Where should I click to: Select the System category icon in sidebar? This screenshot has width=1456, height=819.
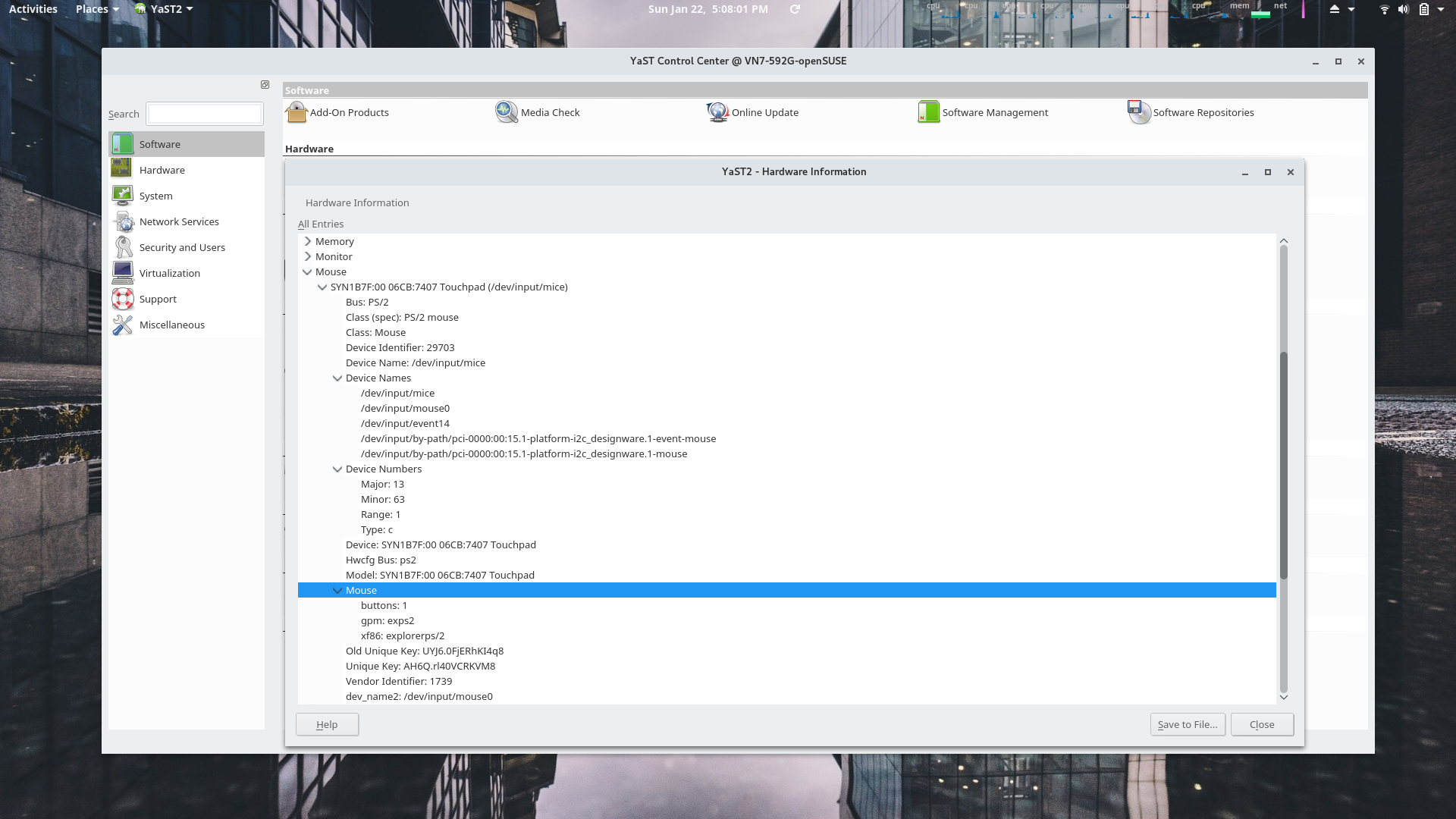point(122,196)
